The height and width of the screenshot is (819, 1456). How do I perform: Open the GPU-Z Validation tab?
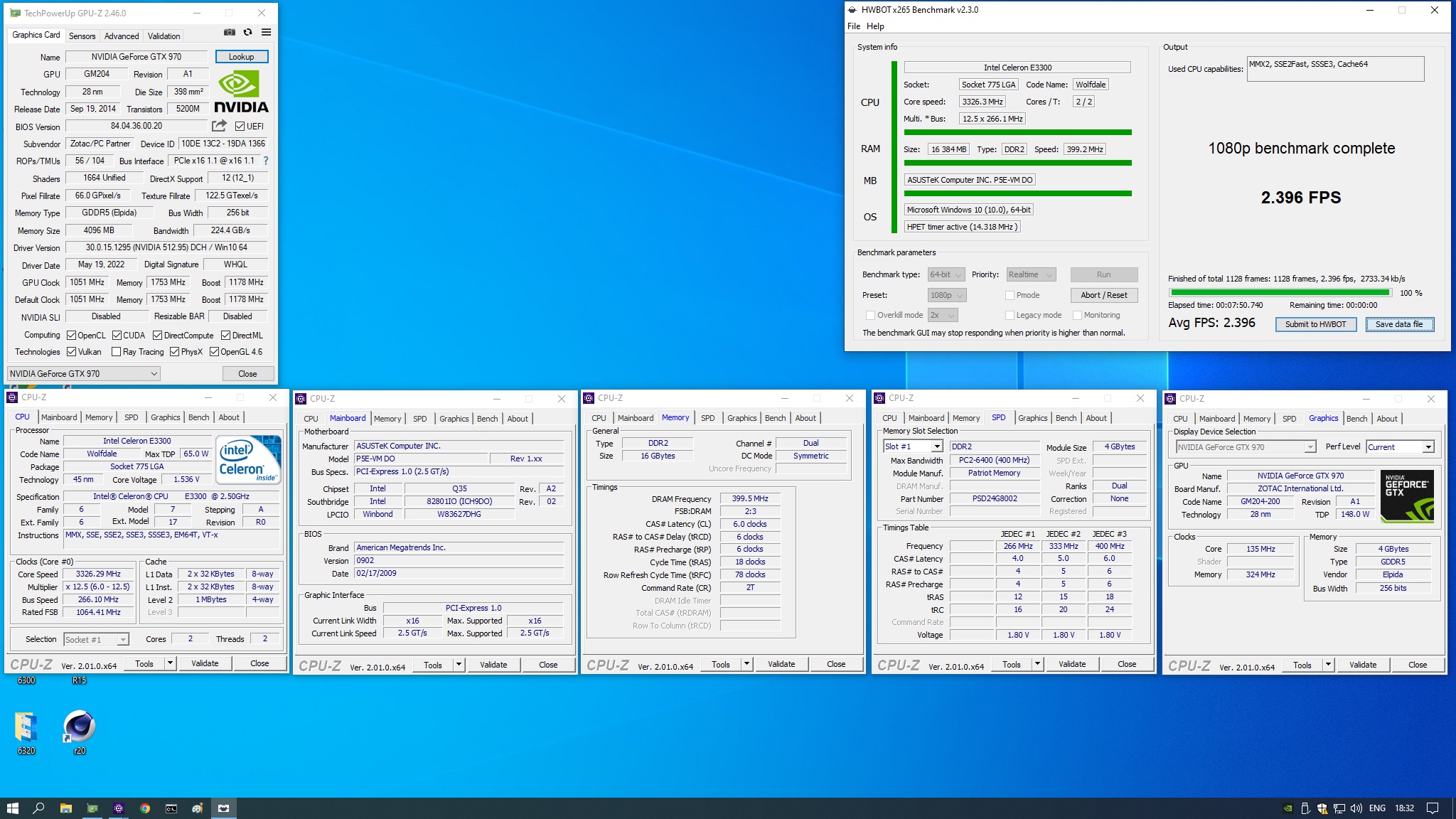point(164,36)
